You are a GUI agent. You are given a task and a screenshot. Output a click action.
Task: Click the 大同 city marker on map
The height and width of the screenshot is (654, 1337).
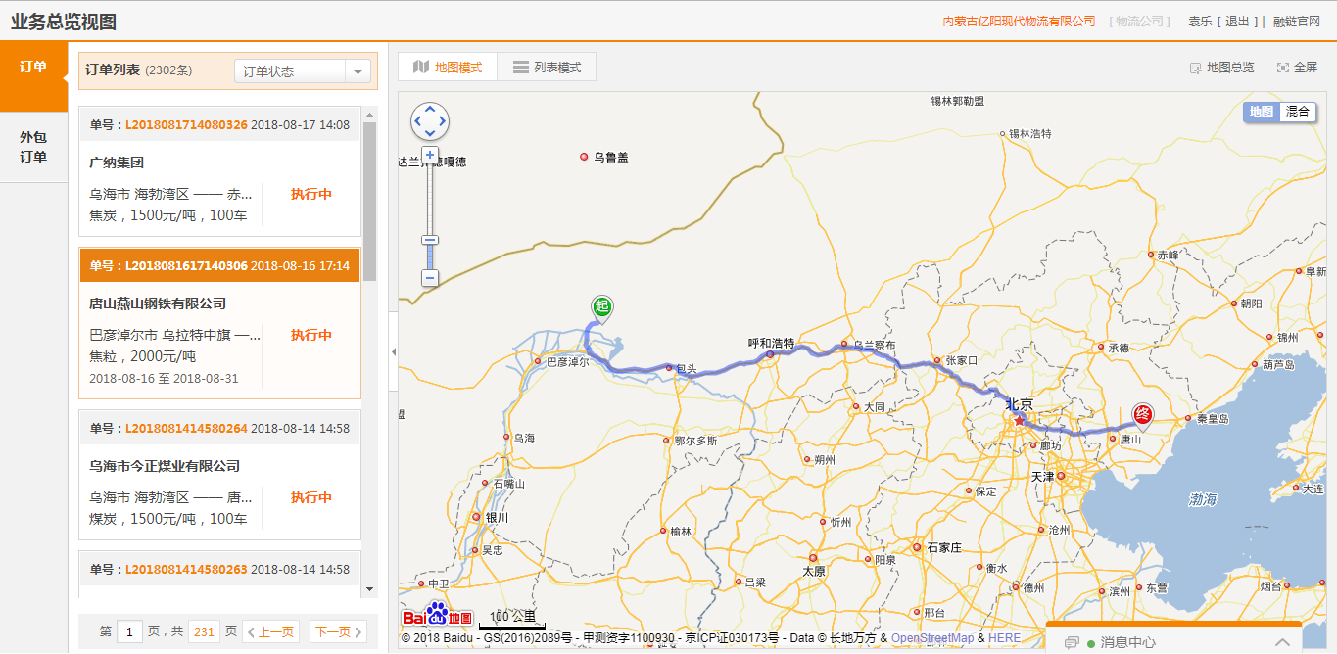click(855, 407)
